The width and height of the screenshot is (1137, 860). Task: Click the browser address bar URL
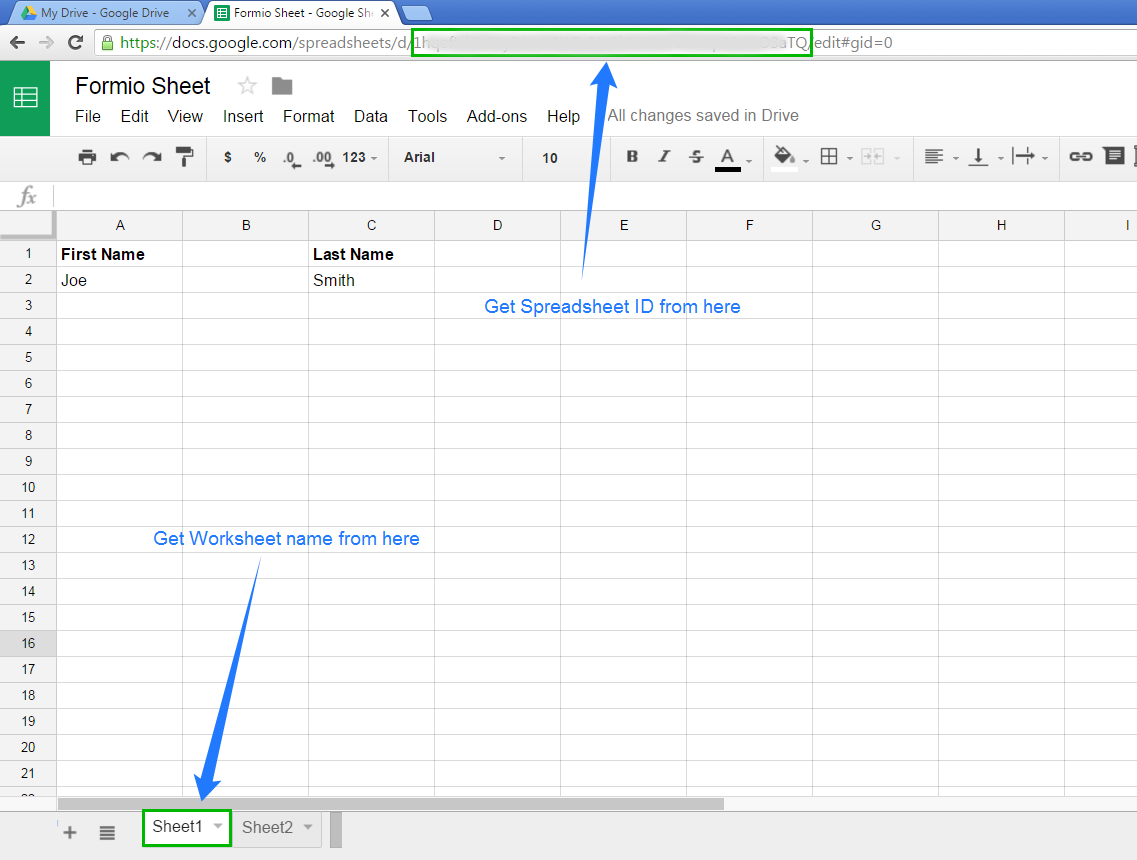(x=506, y=43)
